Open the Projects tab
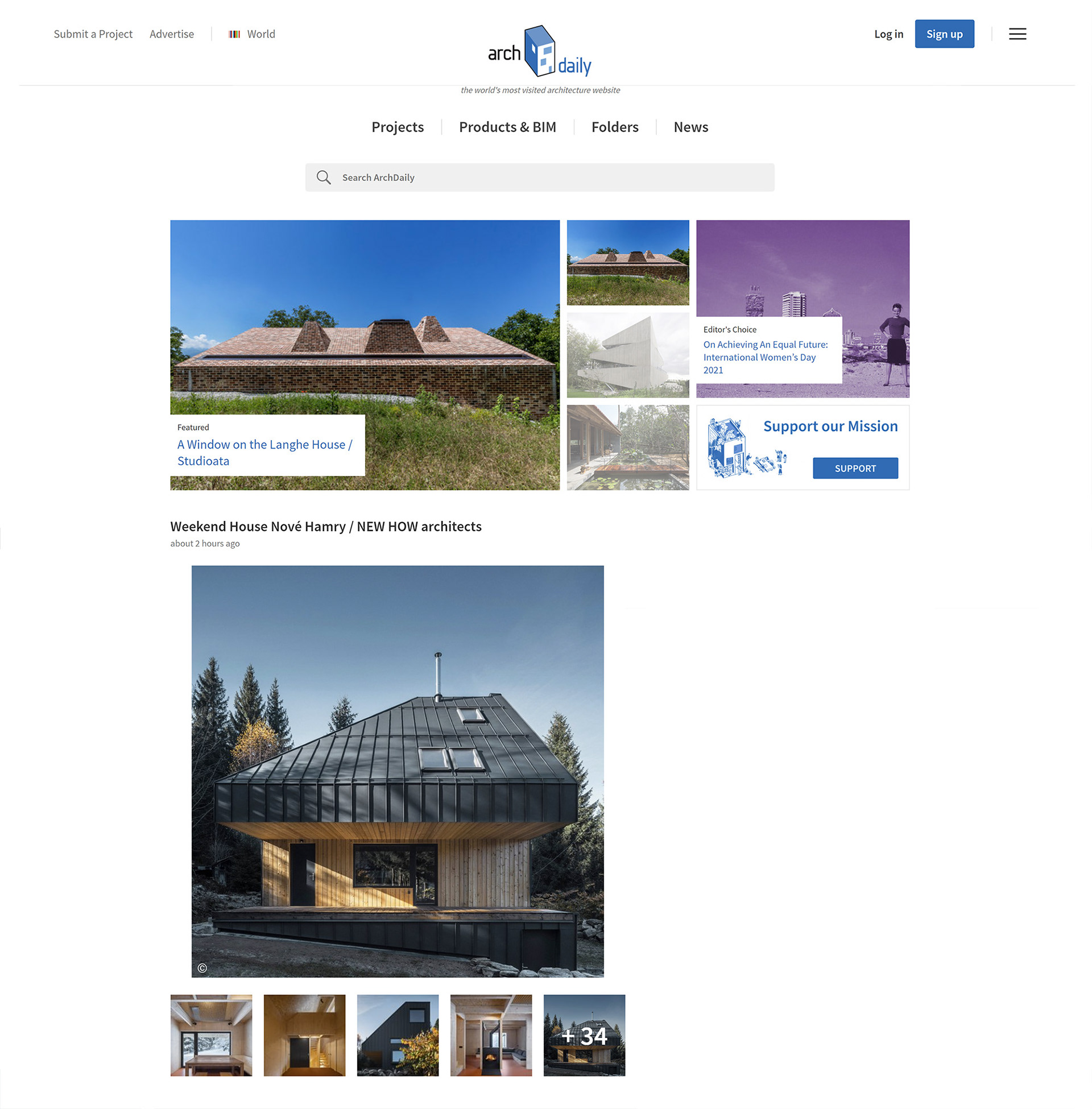This screenshot has height=1109, width=1092. coord(398,127)
